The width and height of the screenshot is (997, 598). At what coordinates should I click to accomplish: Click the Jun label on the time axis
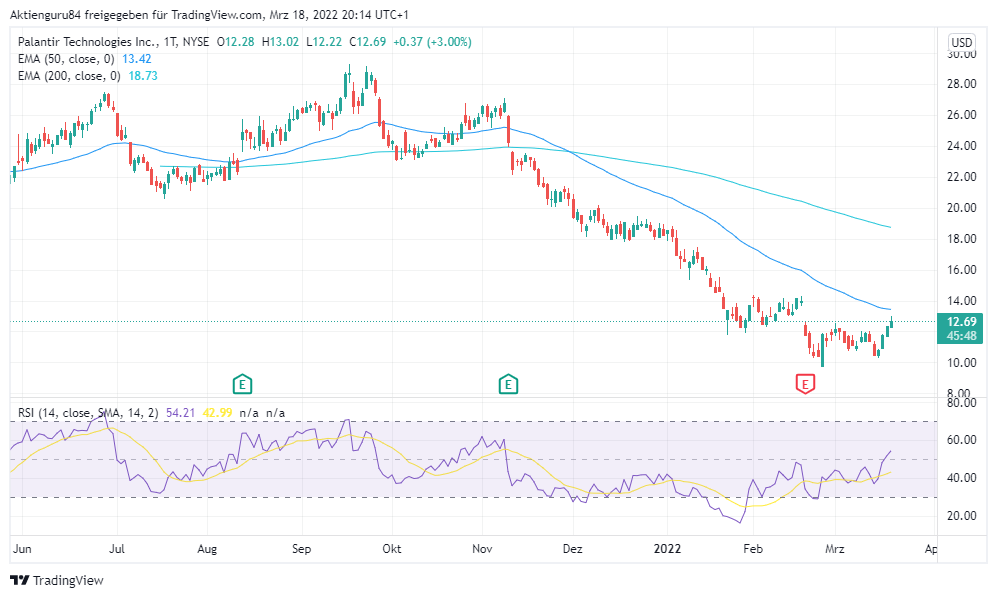tap(22, 549)
